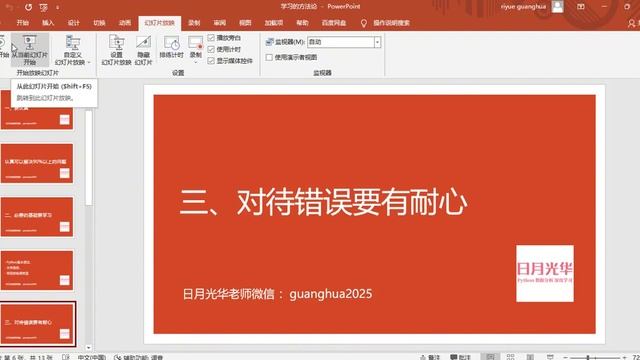Click the thumbnail pane scrollbar handle

click(x=89, y=158)
